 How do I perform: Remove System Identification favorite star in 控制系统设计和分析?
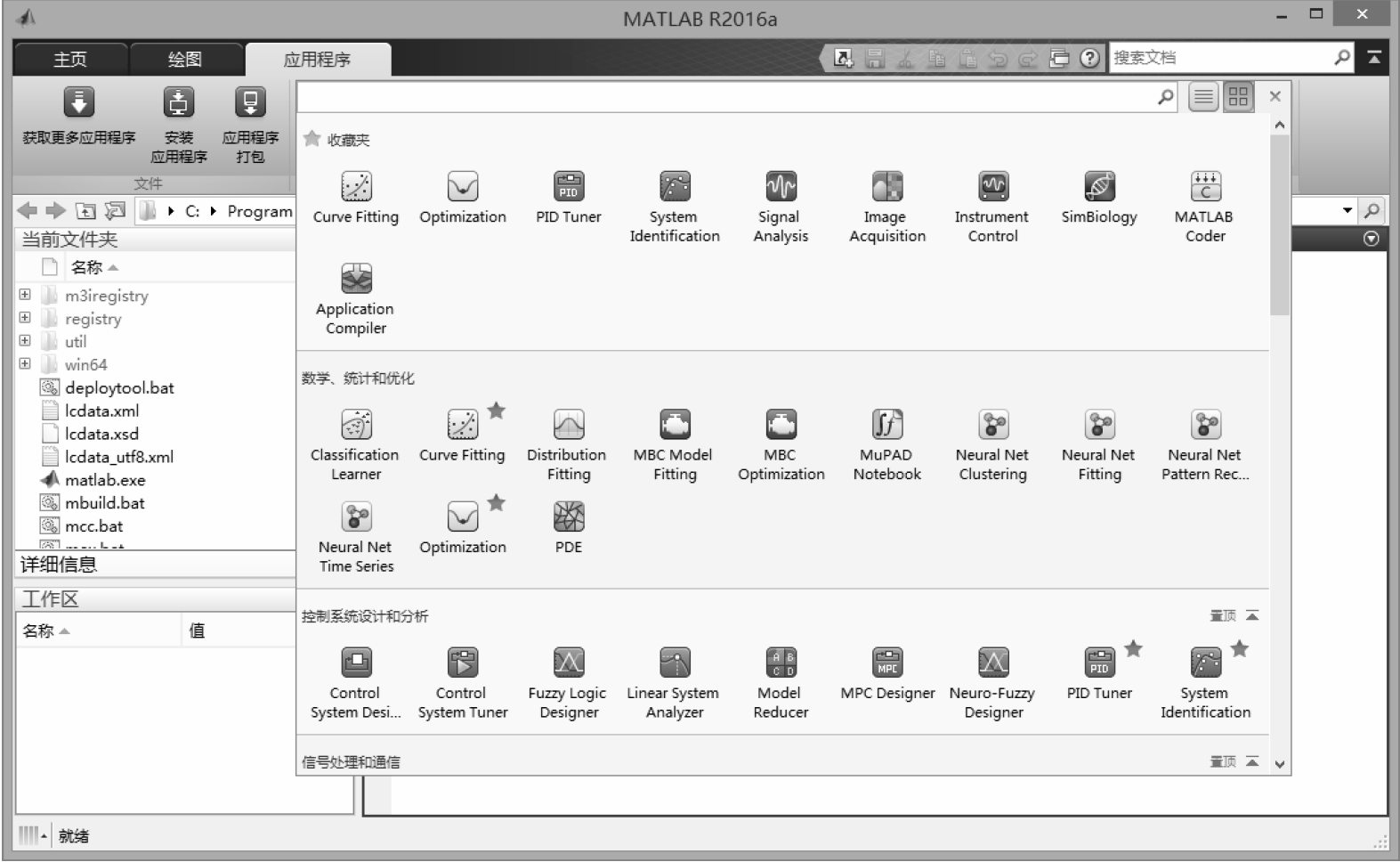[1240, 649]
